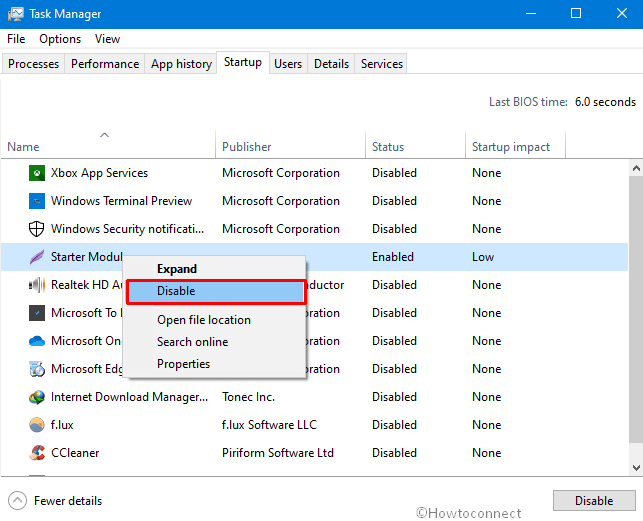Sort by the Name column header

(108, 144)
